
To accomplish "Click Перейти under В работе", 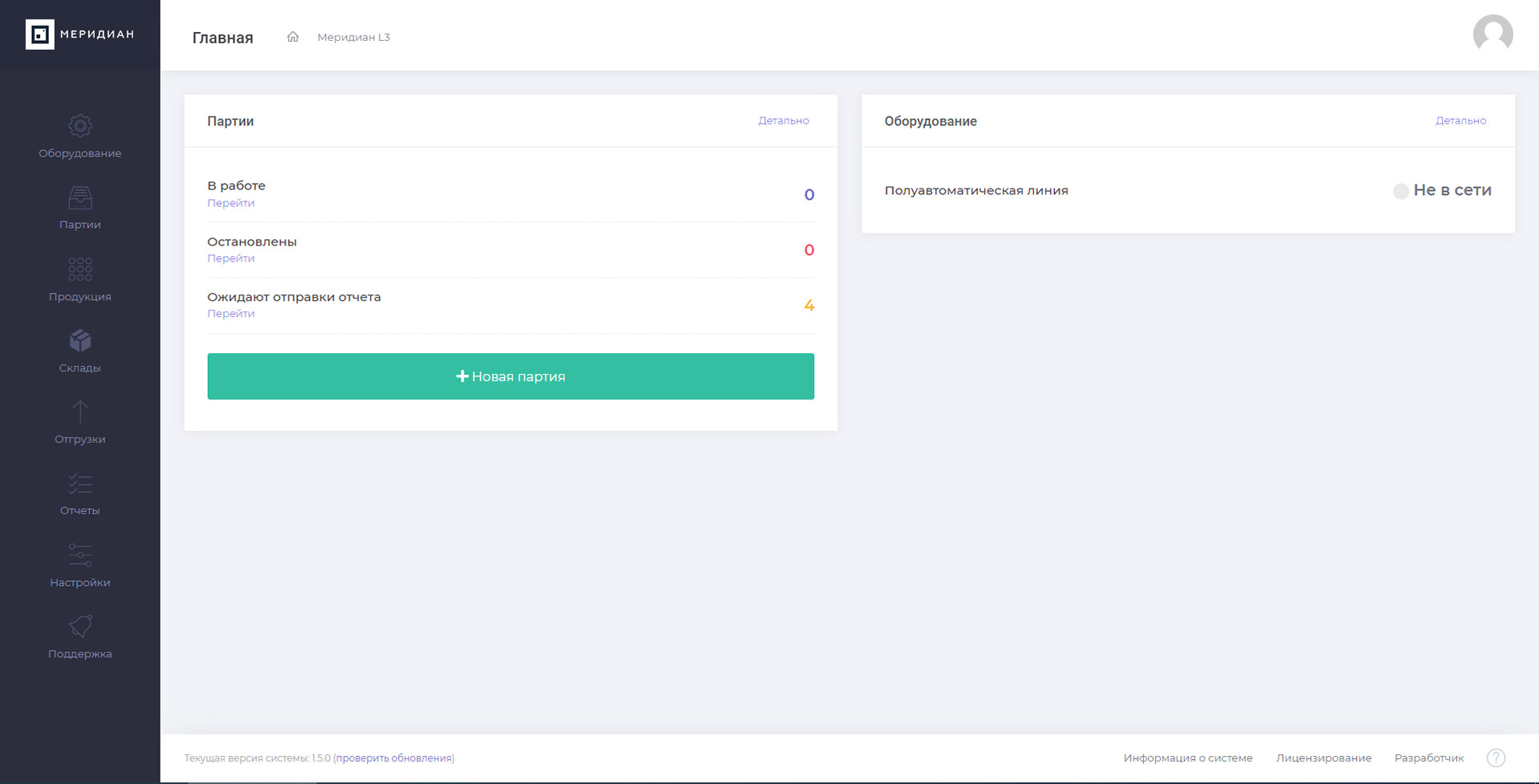I will click(230, 203).
